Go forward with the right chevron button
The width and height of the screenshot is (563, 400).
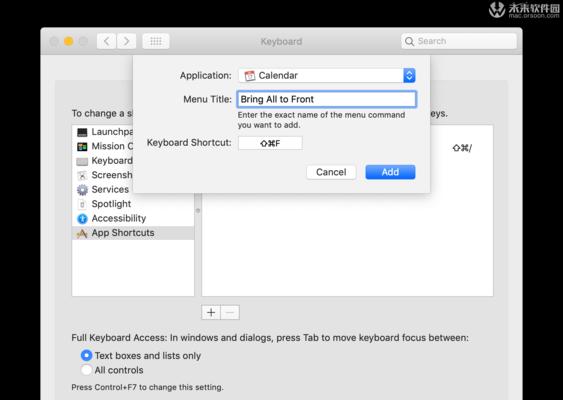pos(126,41)
